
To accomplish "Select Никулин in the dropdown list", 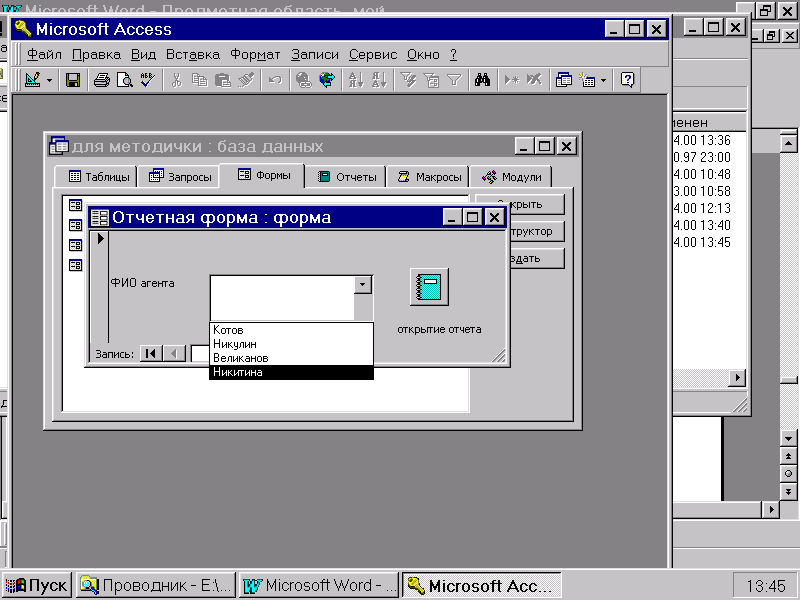I will (x=291, y=344).
